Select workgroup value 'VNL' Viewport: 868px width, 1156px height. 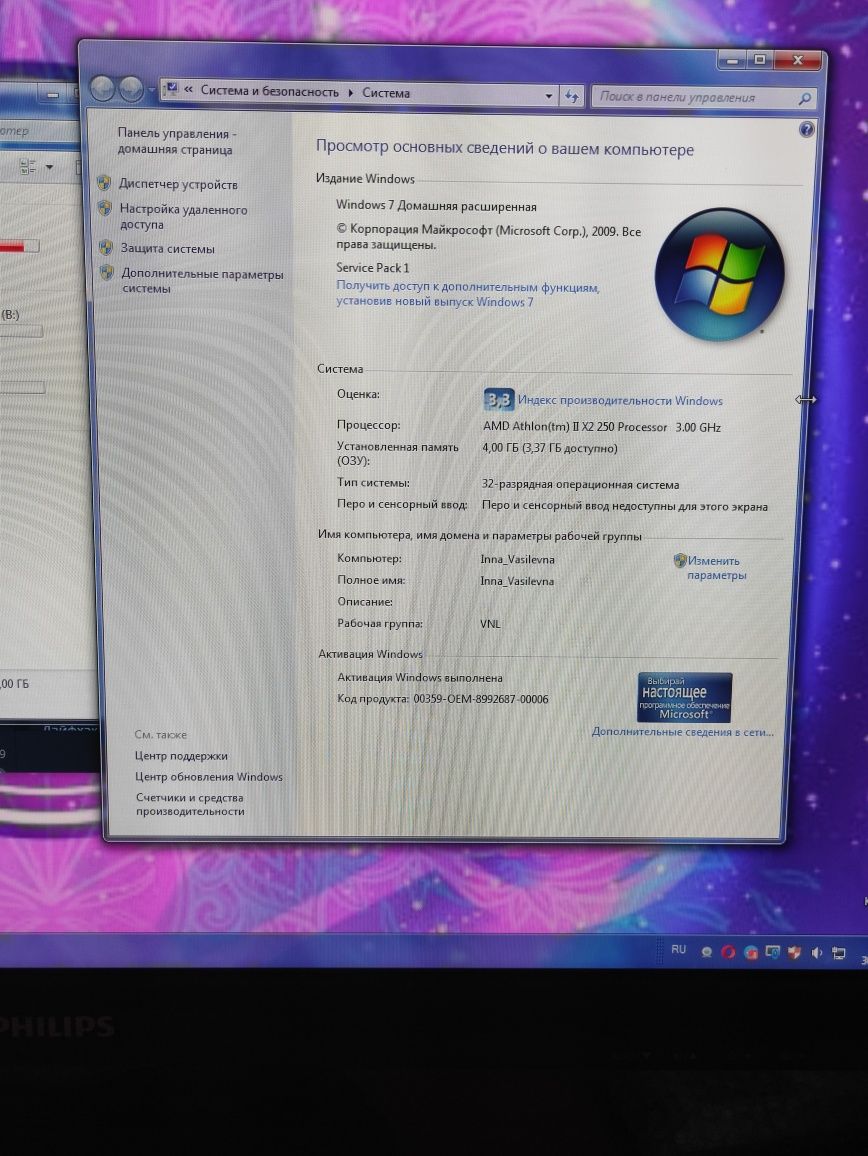click(x=490, y=624)
